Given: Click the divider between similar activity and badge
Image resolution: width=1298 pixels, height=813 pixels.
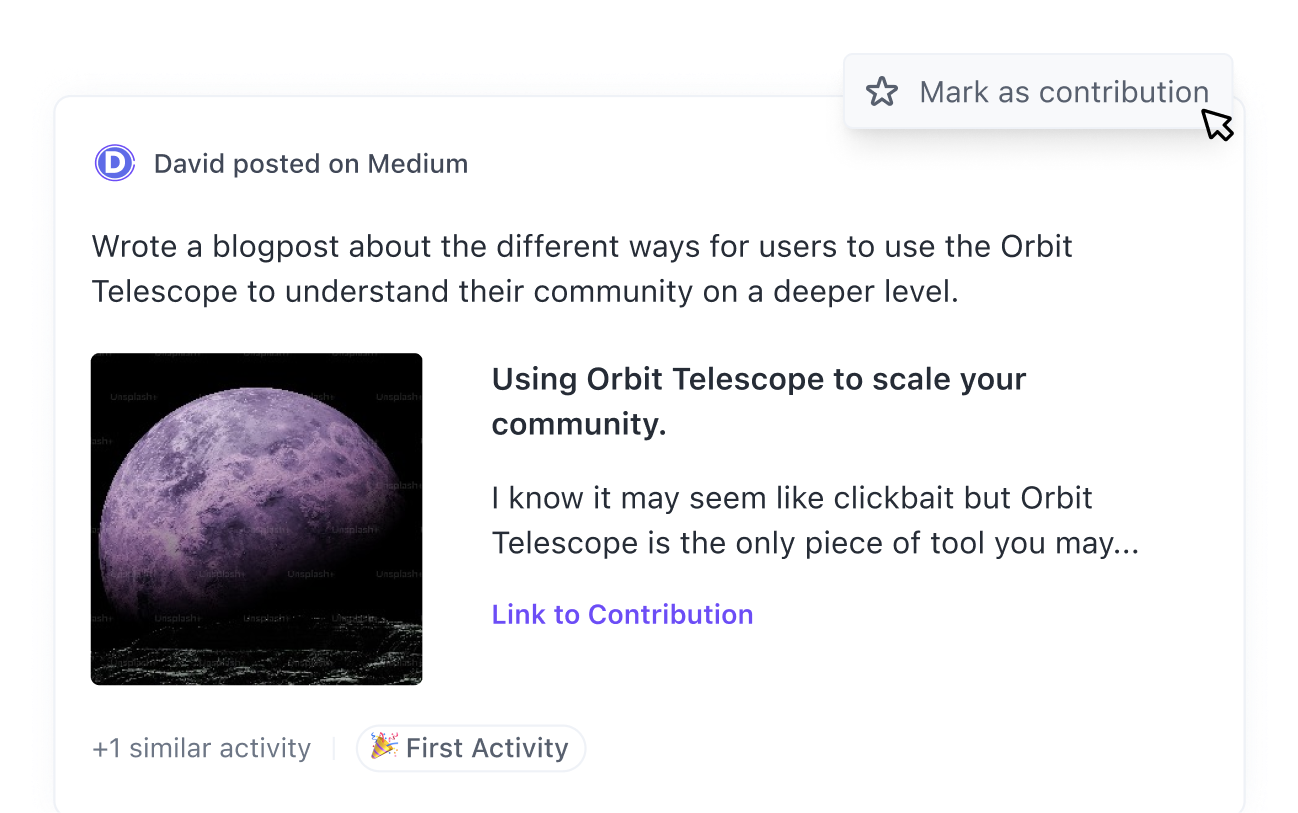Looking at the screenshot, I should (334, 748).
